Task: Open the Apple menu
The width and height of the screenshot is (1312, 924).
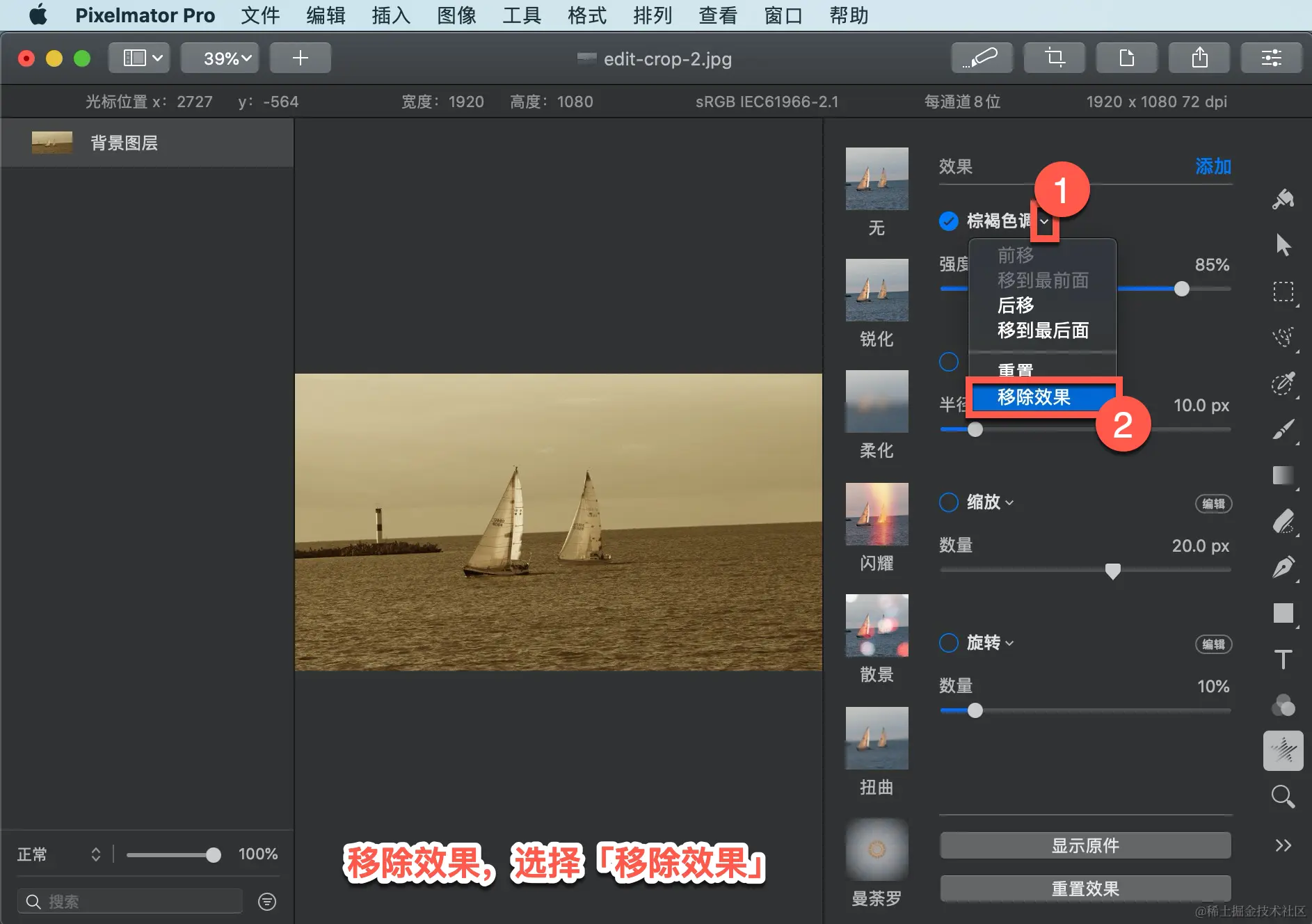Action: pyautogui.click(x=38, y=15)
